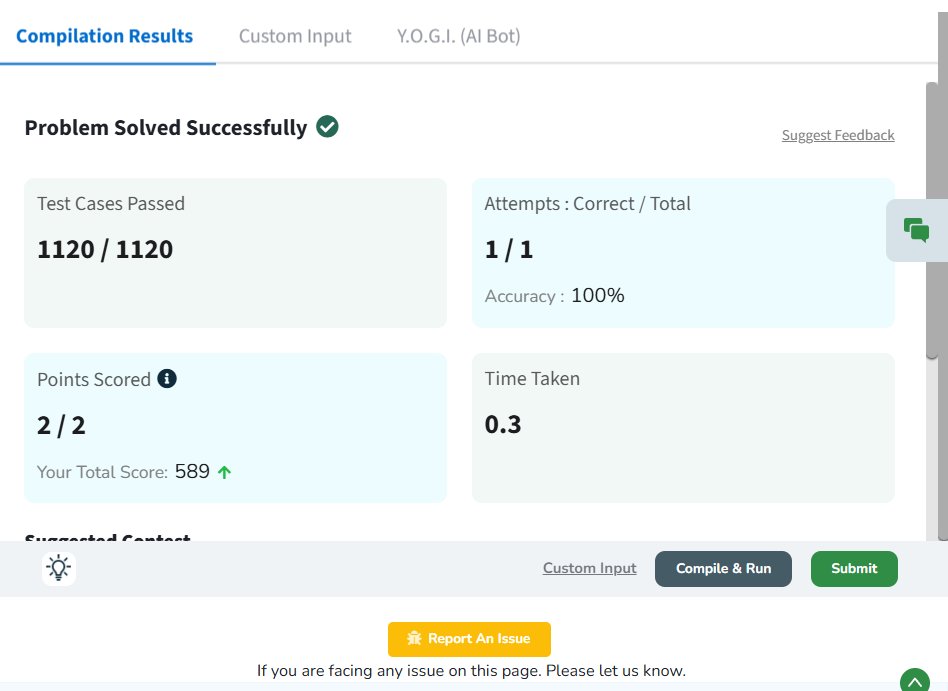The height and width of the screenshot is (691, 948).
Task: Click the scroll-to-top chevron icon
Action: tap(915, 682)
